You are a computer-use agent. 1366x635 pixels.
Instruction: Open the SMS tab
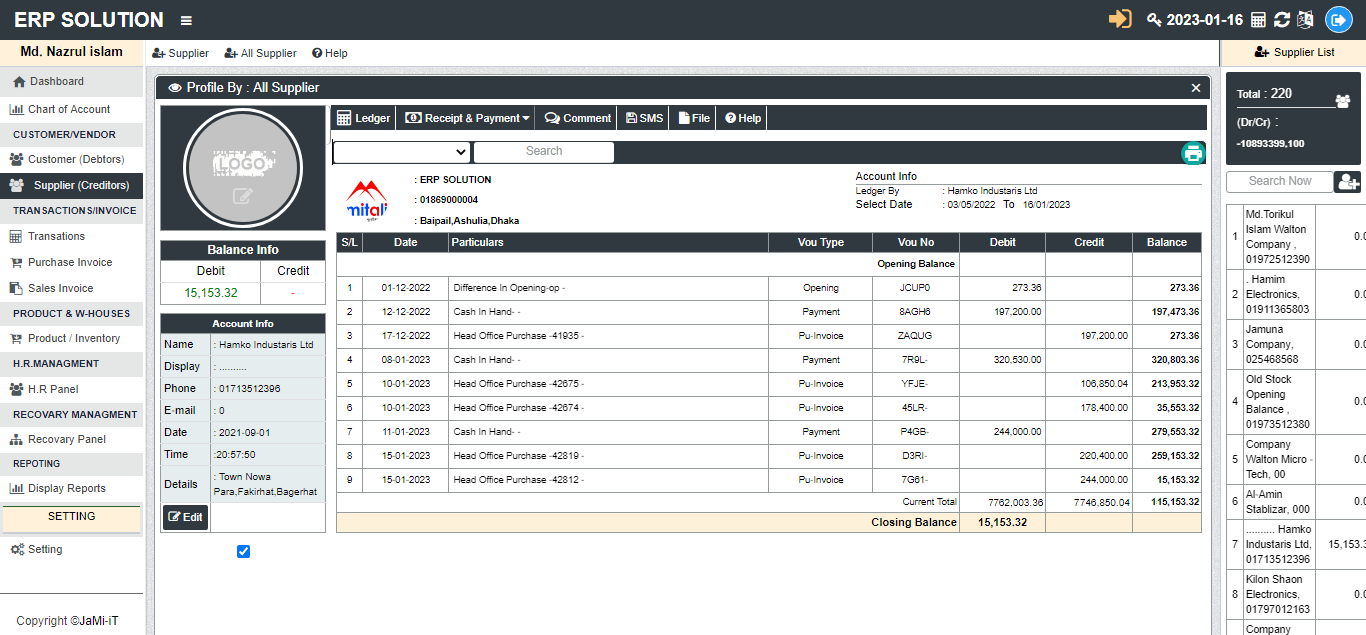tap(644, 118)
